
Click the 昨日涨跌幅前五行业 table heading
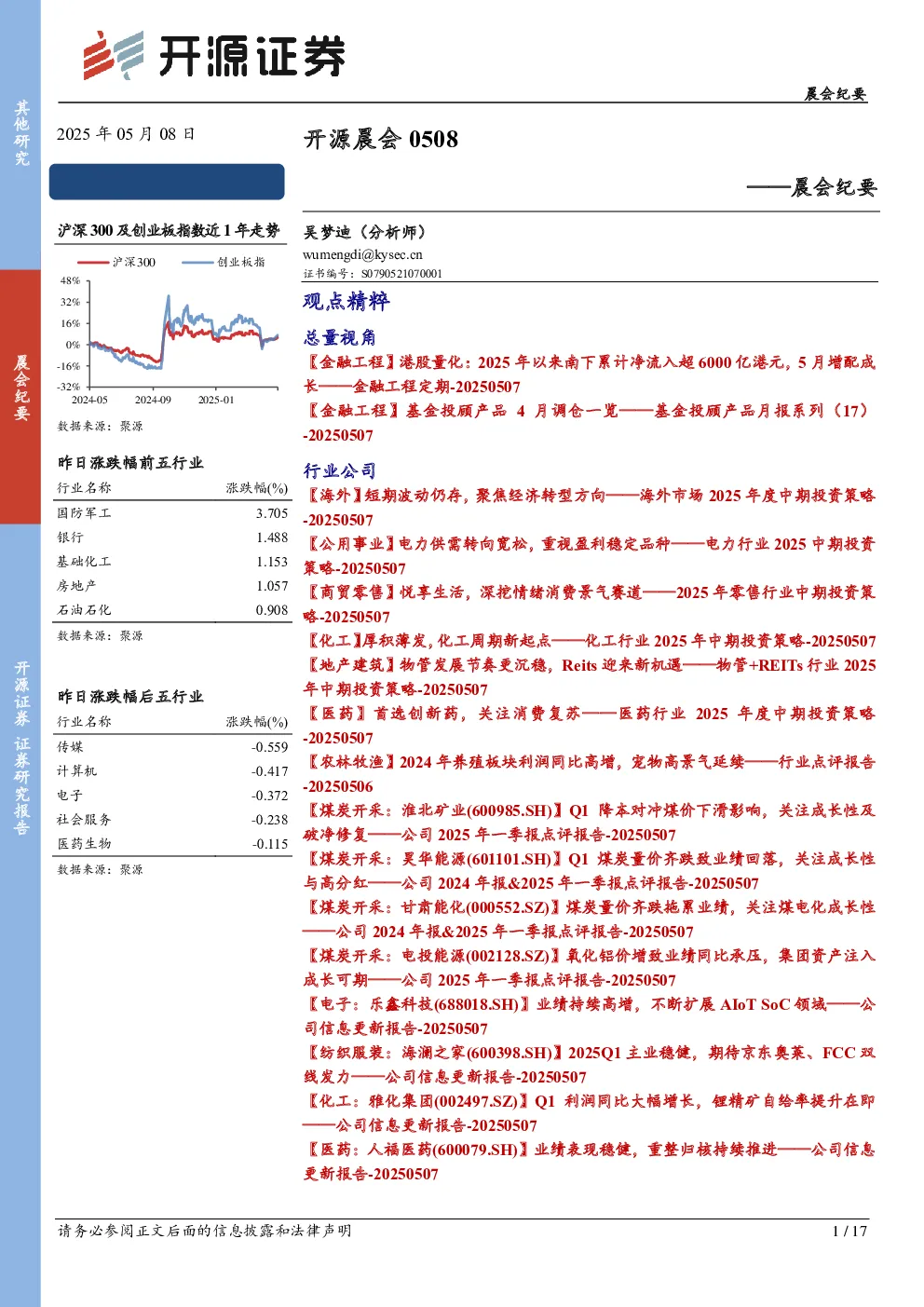tap(130, 463)
